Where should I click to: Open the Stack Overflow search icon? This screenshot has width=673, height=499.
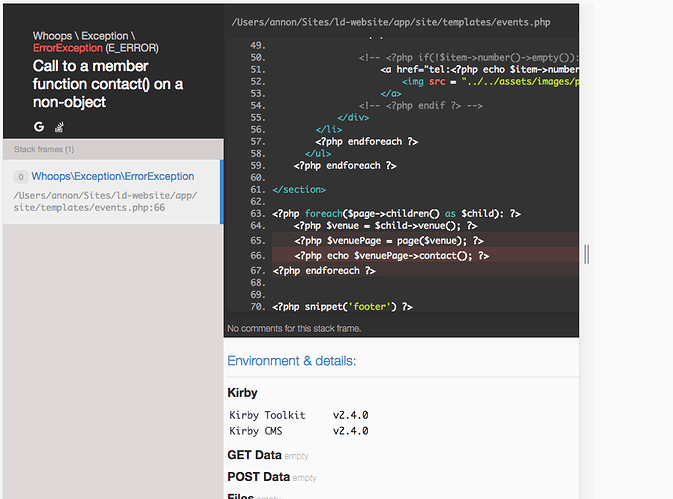[x=59, y=127]
